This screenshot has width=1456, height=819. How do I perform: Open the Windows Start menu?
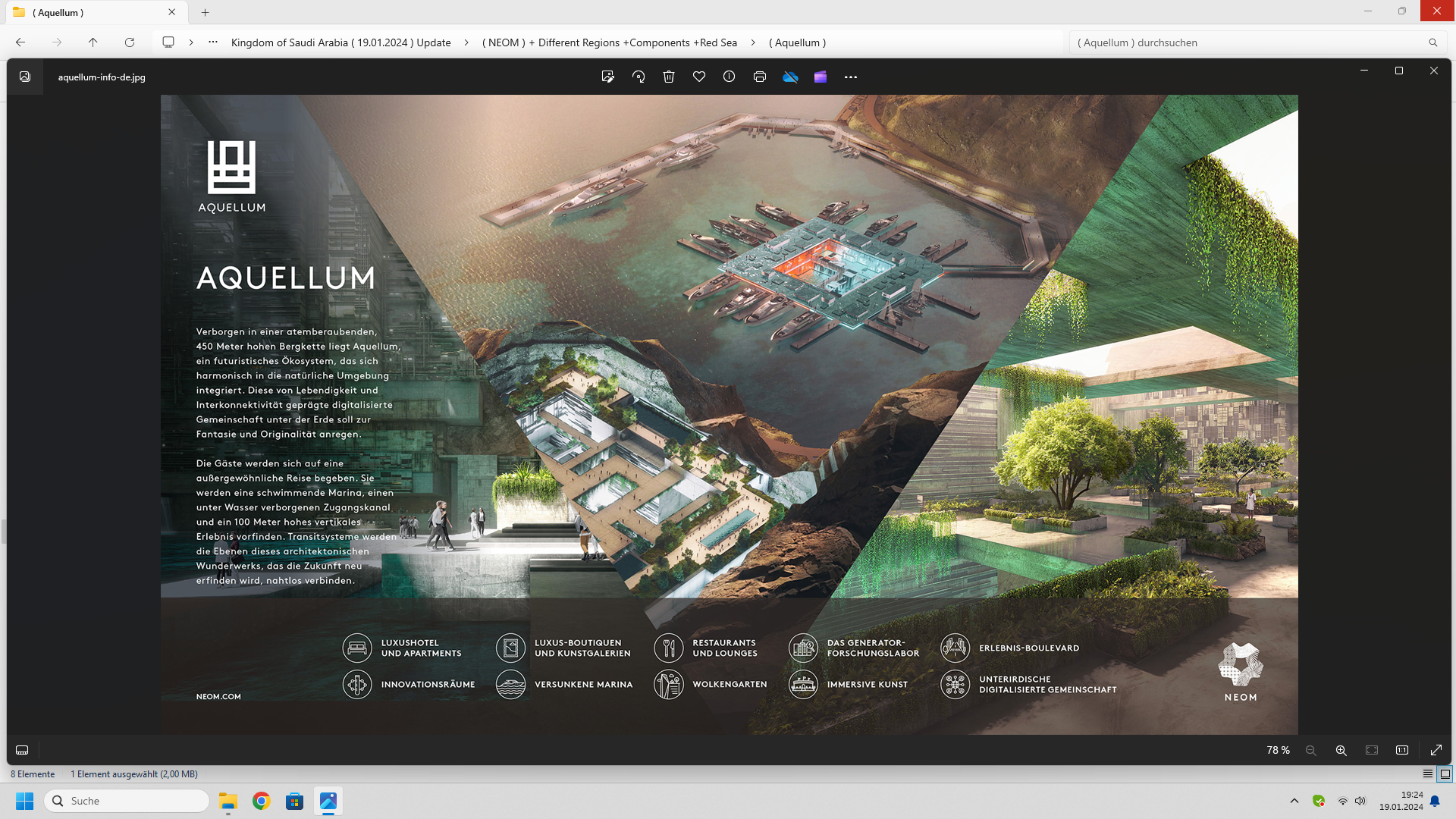(25, 801)
